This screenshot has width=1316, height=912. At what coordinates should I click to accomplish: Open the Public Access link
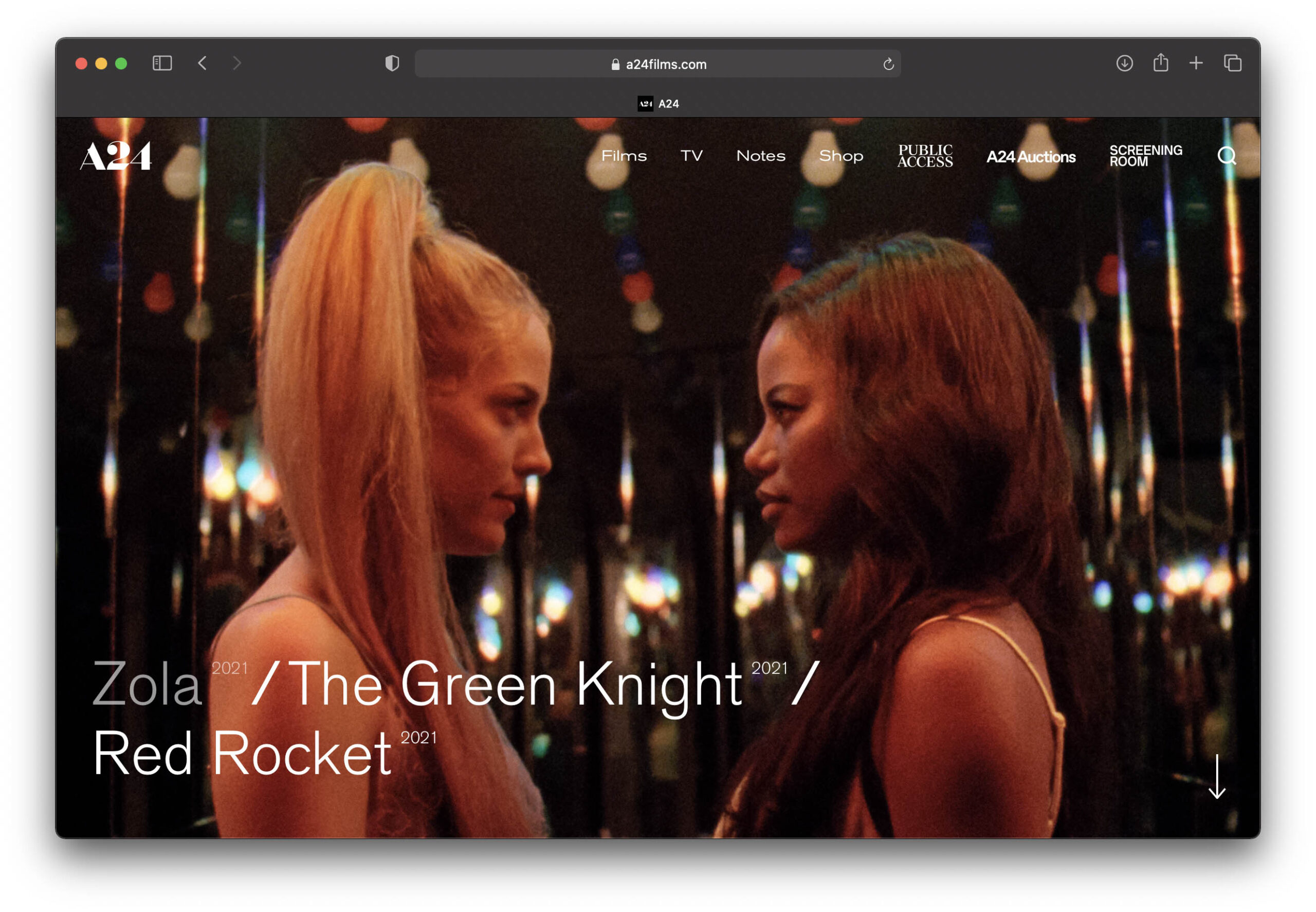tap(925, 156)
